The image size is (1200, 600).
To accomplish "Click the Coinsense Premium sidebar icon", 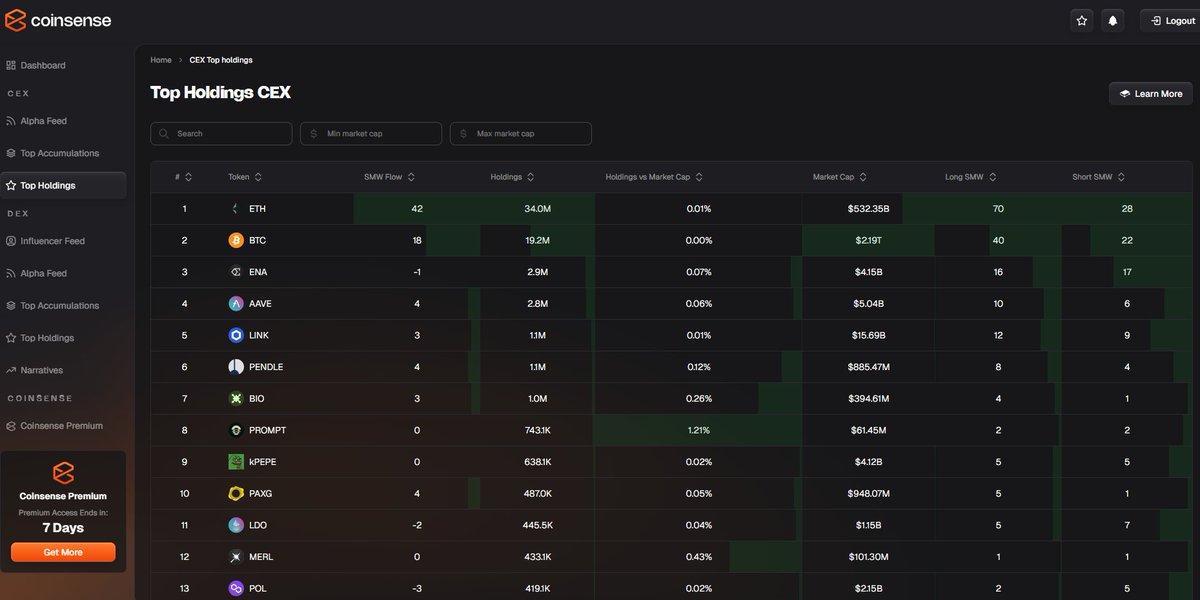I will pos(11,426).
